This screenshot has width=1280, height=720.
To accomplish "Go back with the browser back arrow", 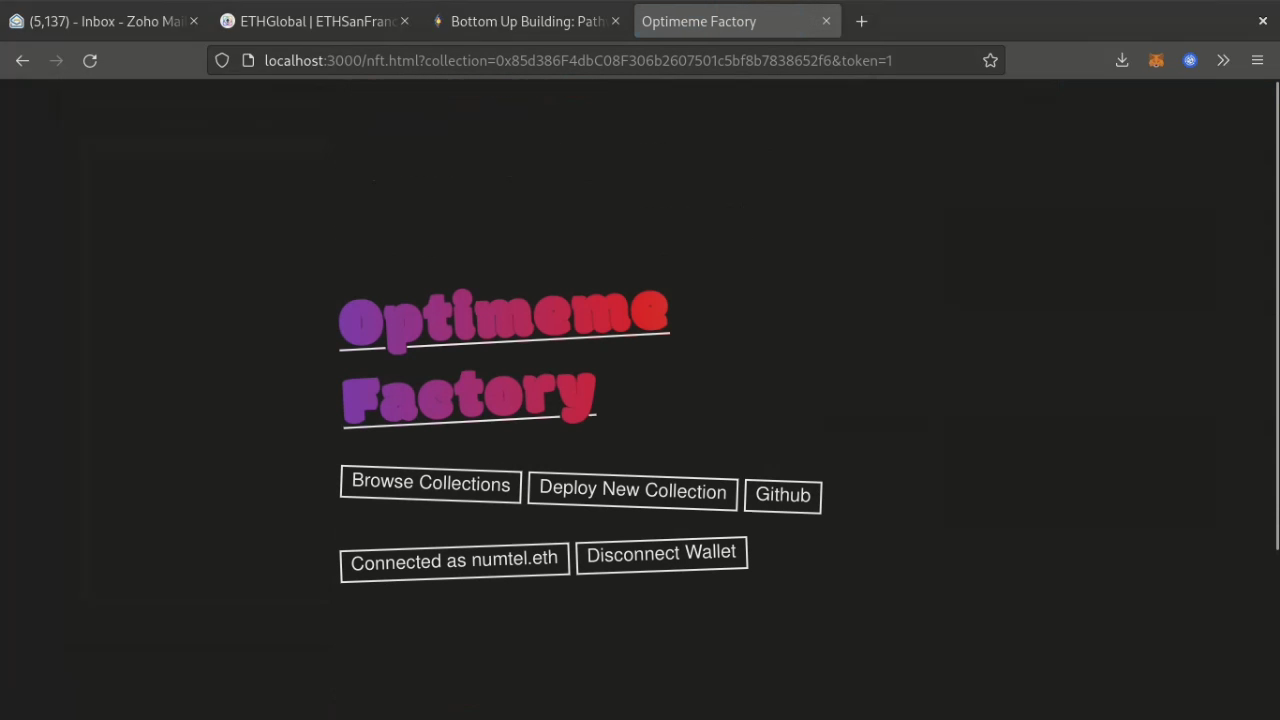I will (x=22, y=61).
